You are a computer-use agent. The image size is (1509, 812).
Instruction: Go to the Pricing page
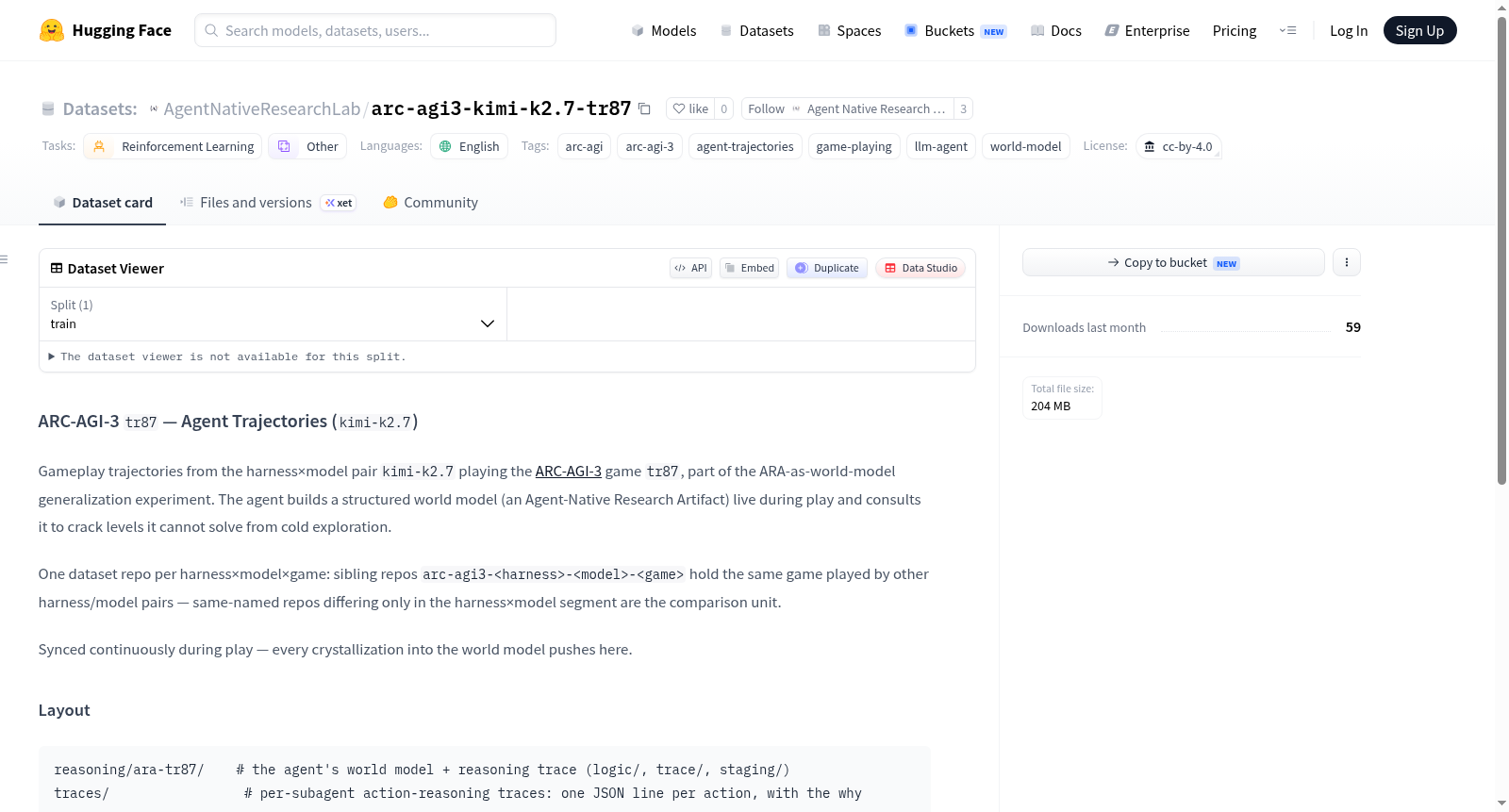pos(1235,30)
